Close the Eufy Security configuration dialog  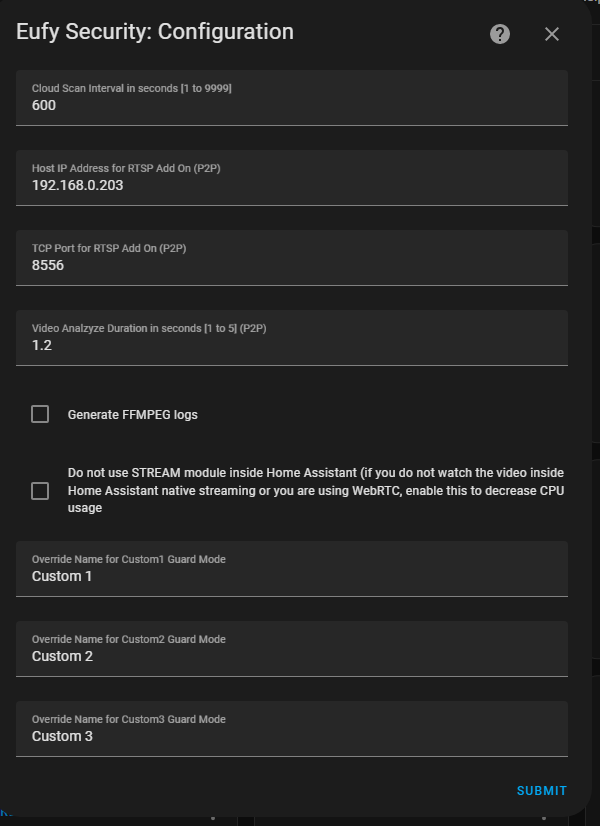(552, 33)
